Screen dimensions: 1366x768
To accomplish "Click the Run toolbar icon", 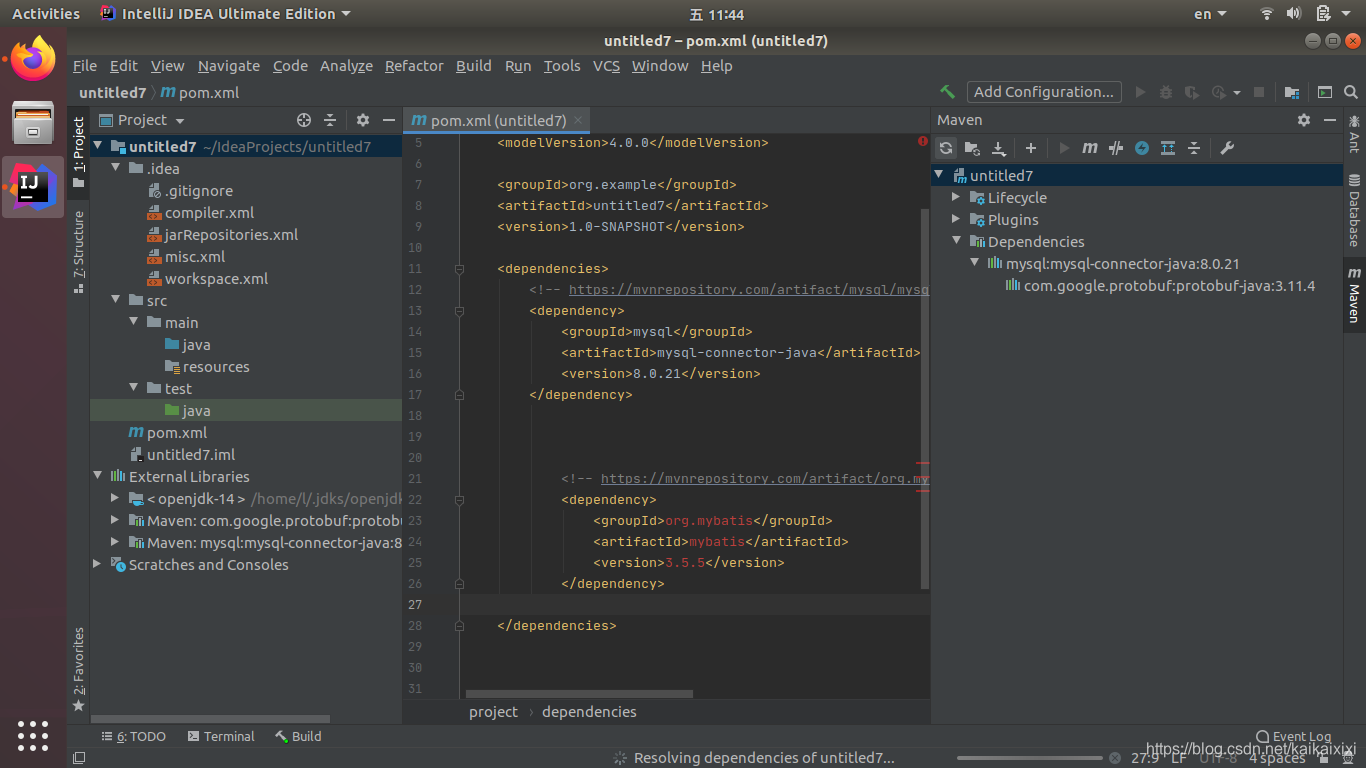I will coord(1140,92).
